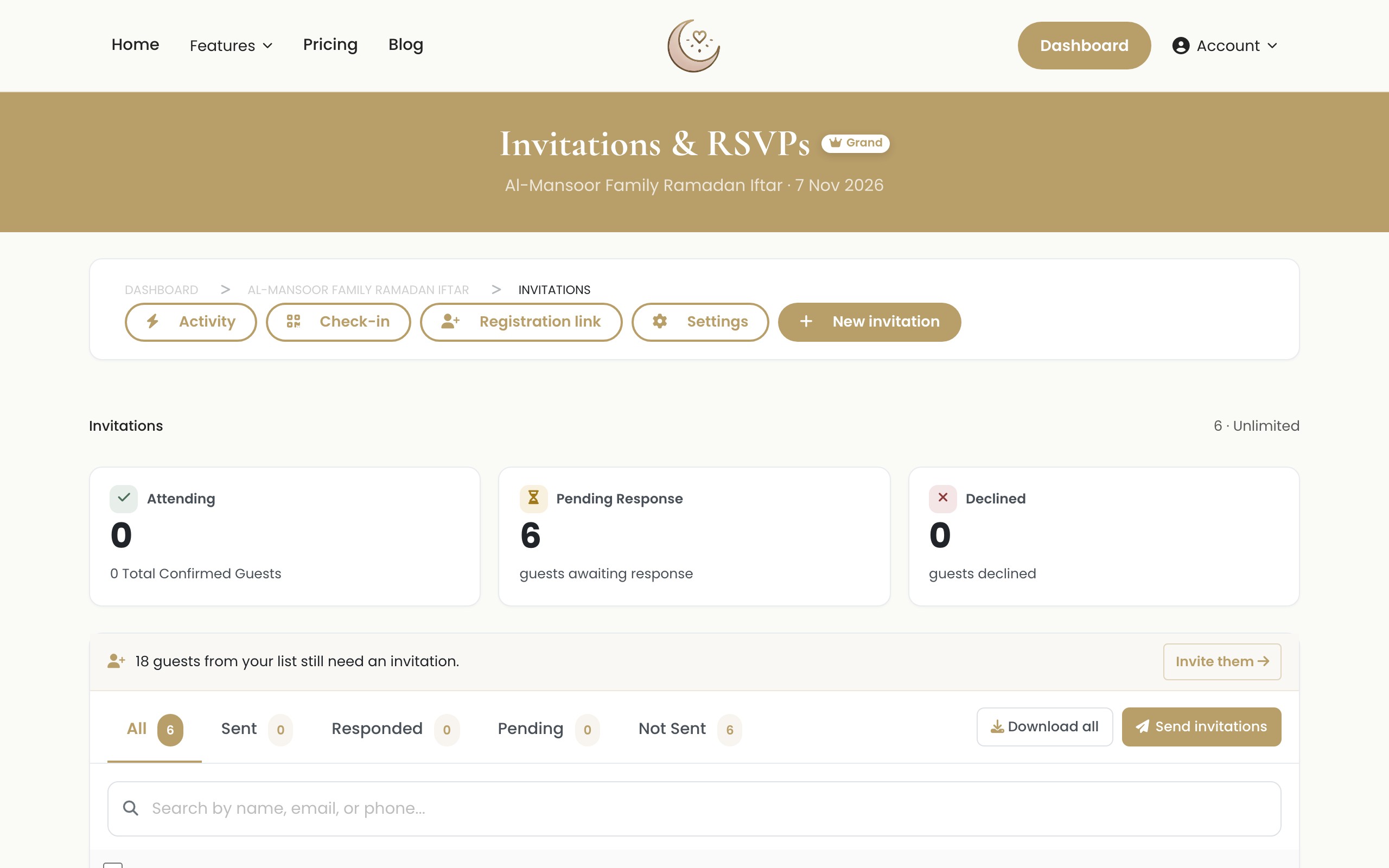Click '18 guests from your list' notice text
This screenshot has height=868, width=1389.
pos(297,661)
